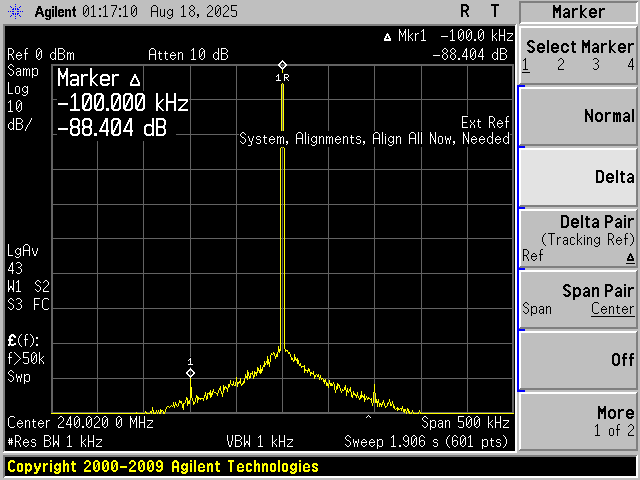Click the S3 FC trace status label

28,305
